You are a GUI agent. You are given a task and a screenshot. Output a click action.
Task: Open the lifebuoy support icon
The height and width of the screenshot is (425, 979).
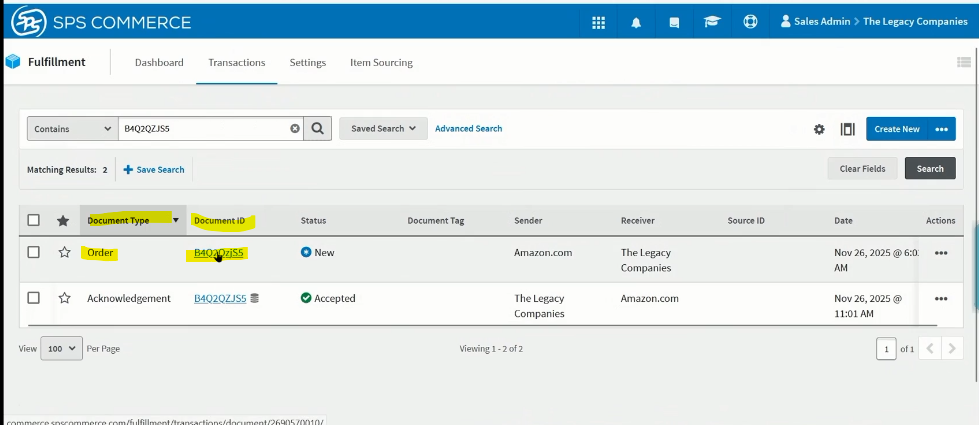click(x=750, y=22)
